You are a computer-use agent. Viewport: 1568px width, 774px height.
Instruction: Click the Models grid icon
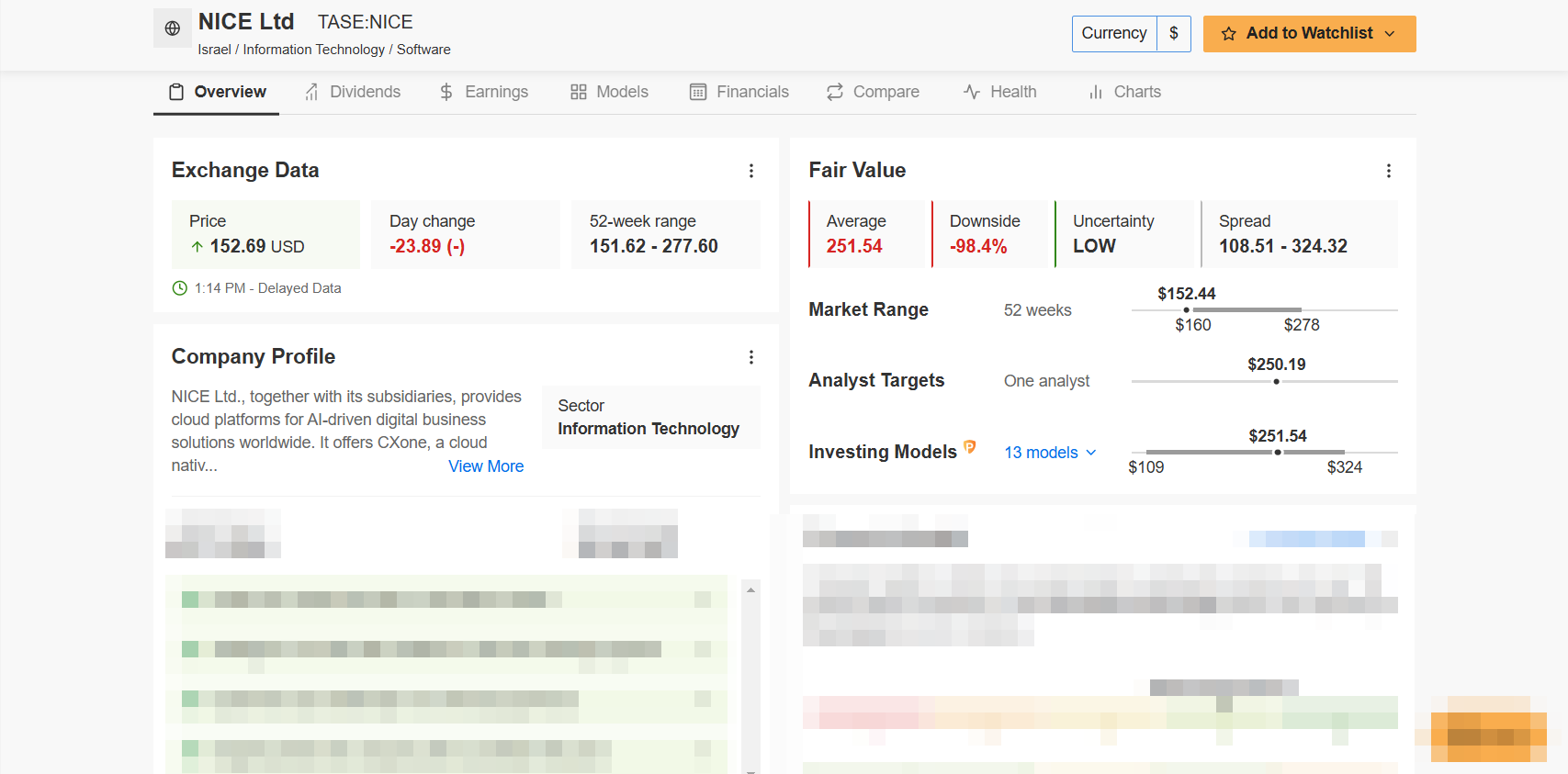pyautogui.click(x=579, y=92)
